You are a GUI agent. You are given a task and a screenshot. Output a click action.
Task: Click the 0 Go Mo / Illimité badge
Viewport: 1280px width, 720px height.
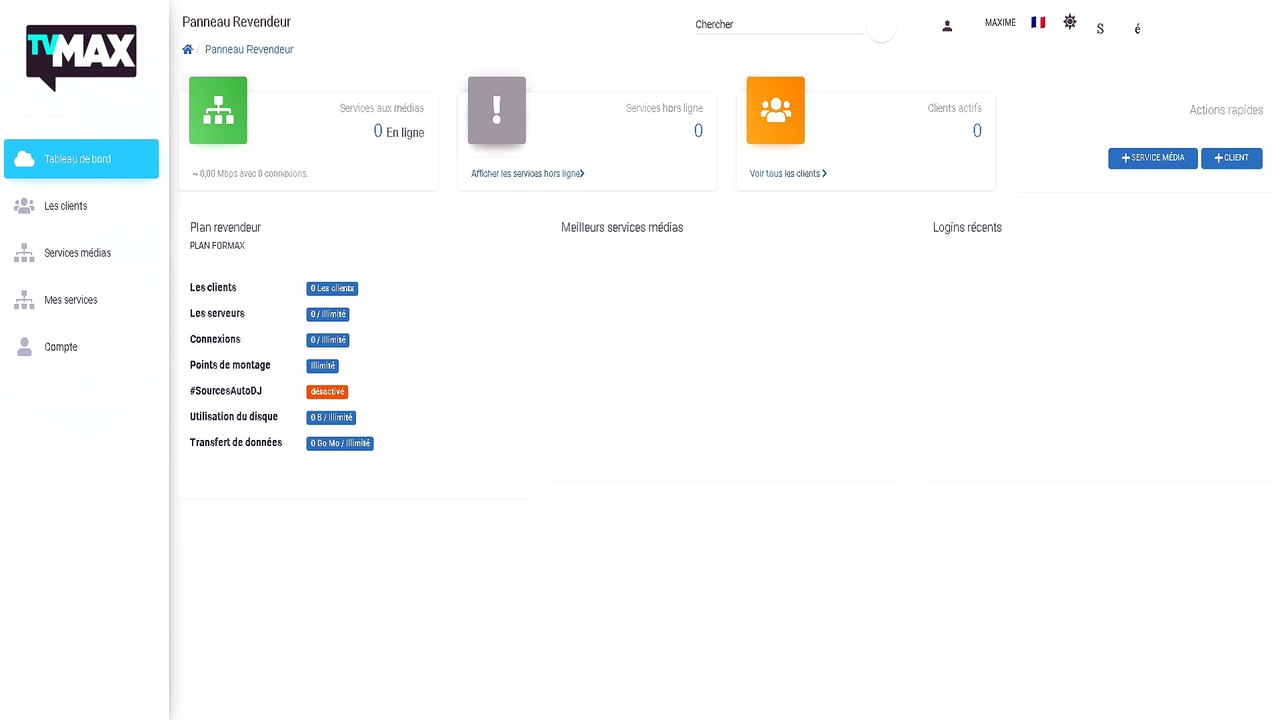[340, 443]
